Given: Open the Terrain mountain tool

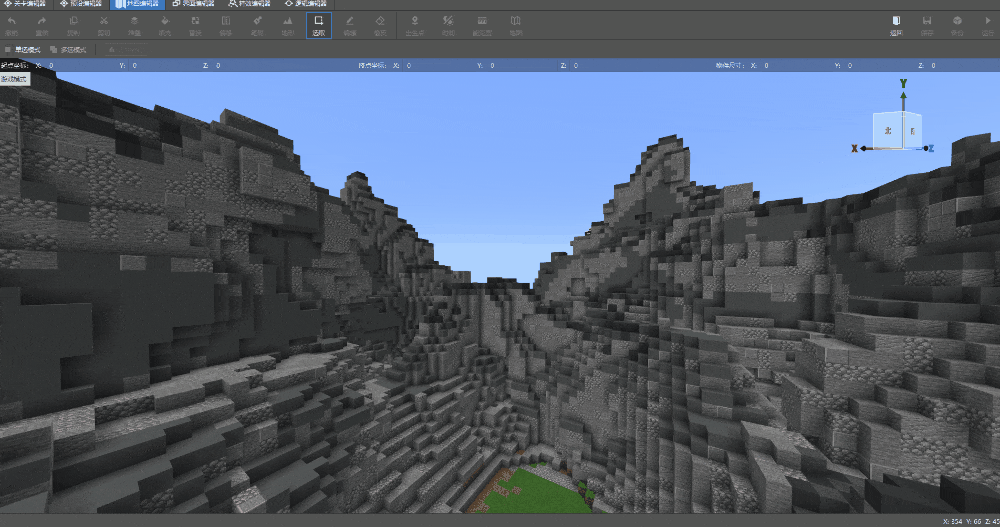Looking at the screenshot, I should coord(288,24).
